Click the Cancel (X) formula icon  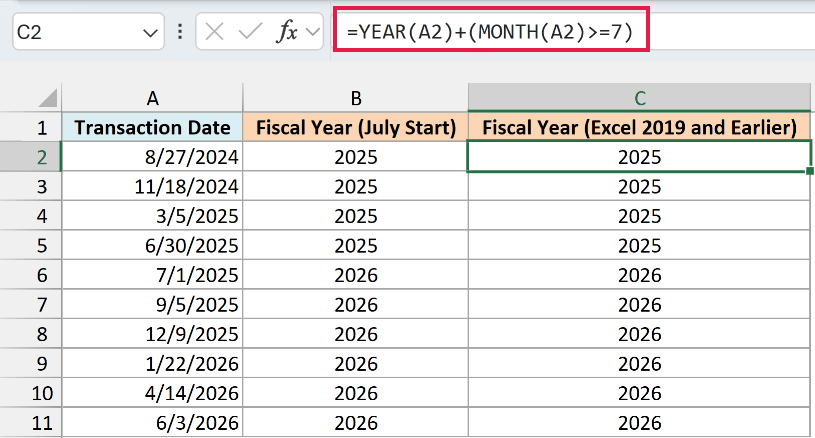click(214, 32)
